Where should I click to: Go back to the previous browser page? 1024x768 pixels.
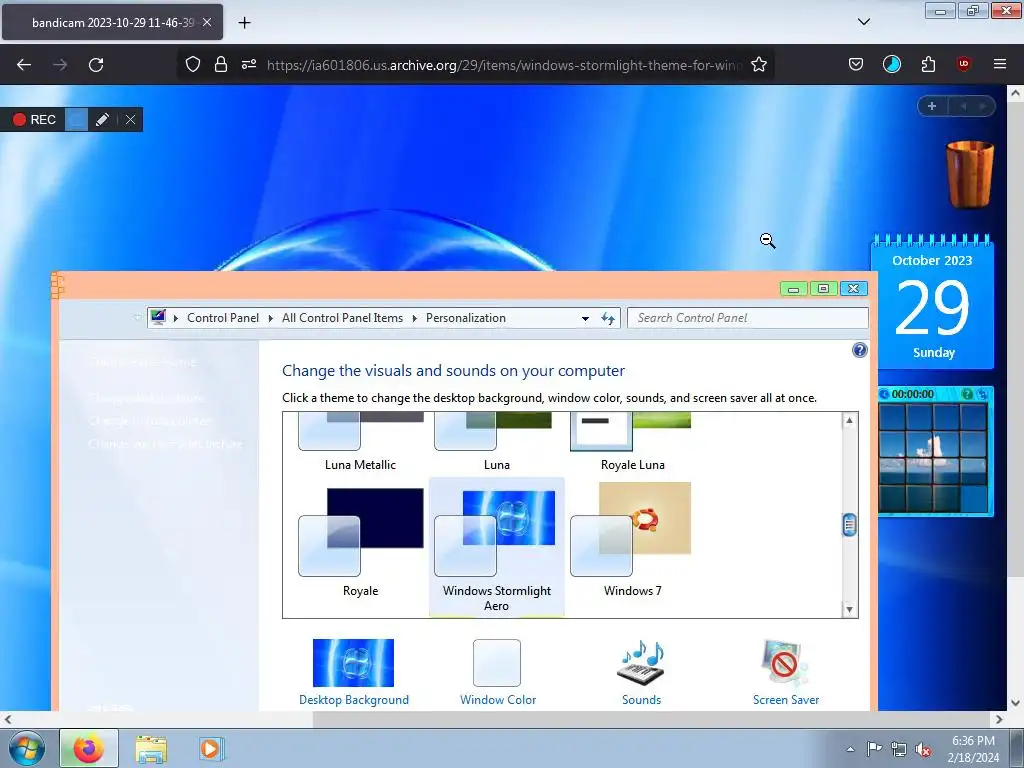tap(24, 65)
